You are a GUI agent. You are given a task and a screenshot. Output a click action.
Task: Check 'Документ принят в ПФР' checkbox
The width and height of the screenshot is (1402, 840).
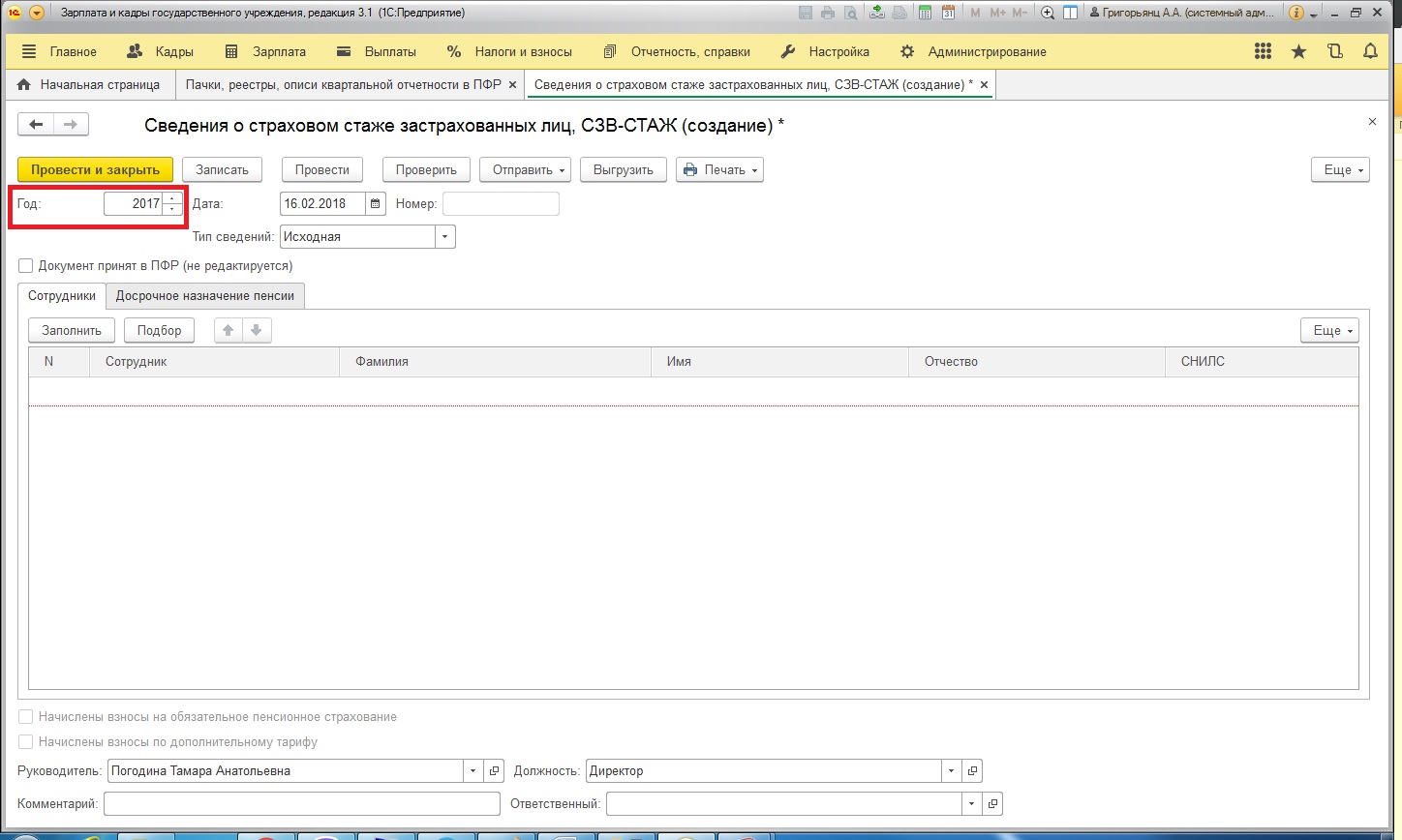click(x=26, y=265)
